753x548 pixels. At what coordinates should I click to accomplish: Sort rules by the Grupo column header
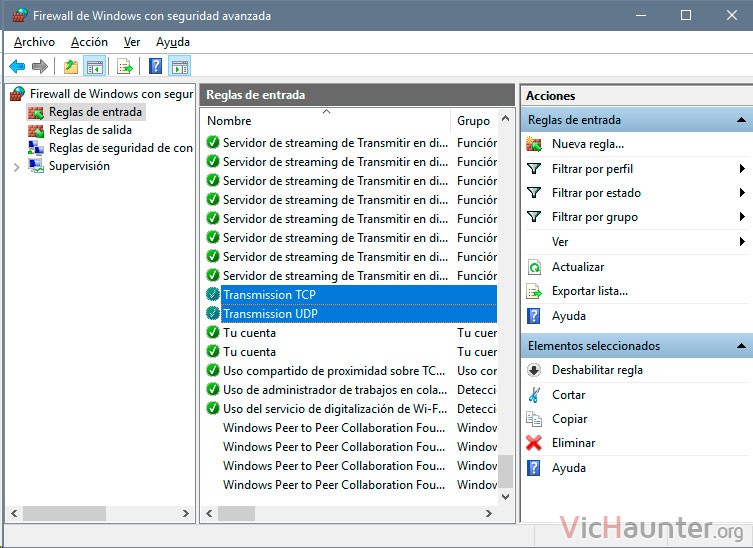click(474, 121)
